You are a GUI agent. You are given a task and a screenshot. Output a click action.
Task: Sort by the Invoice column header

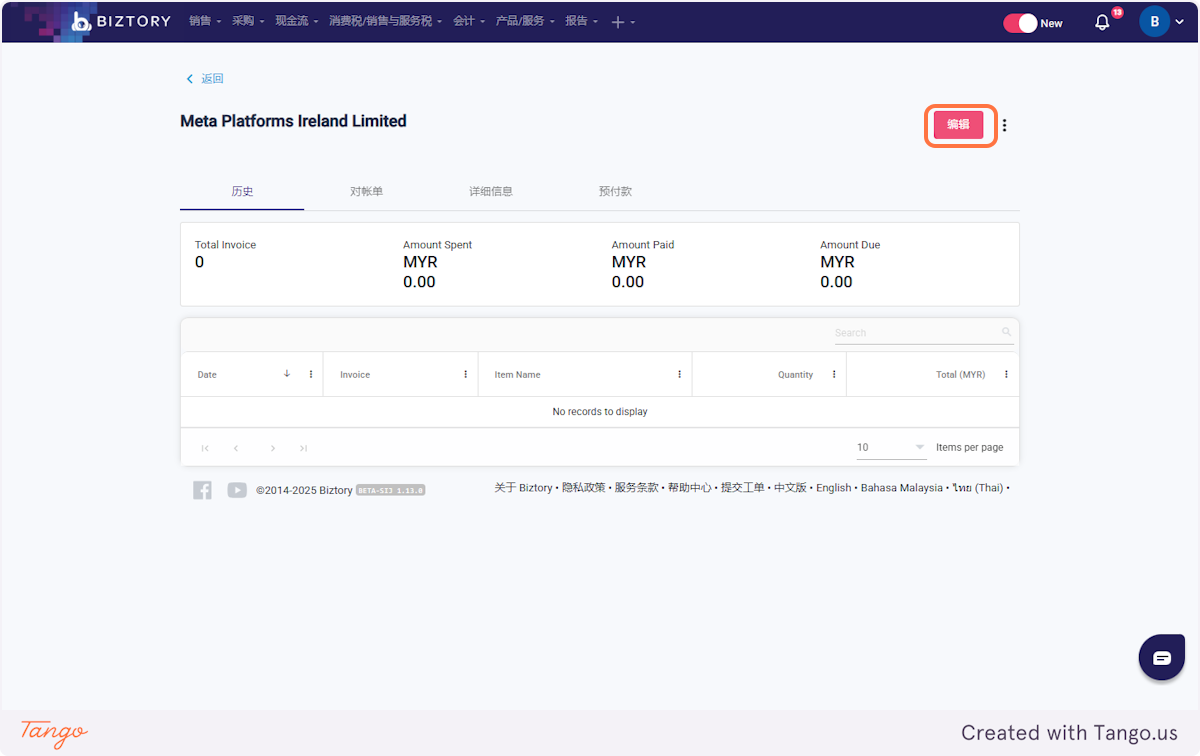(355, 375)
